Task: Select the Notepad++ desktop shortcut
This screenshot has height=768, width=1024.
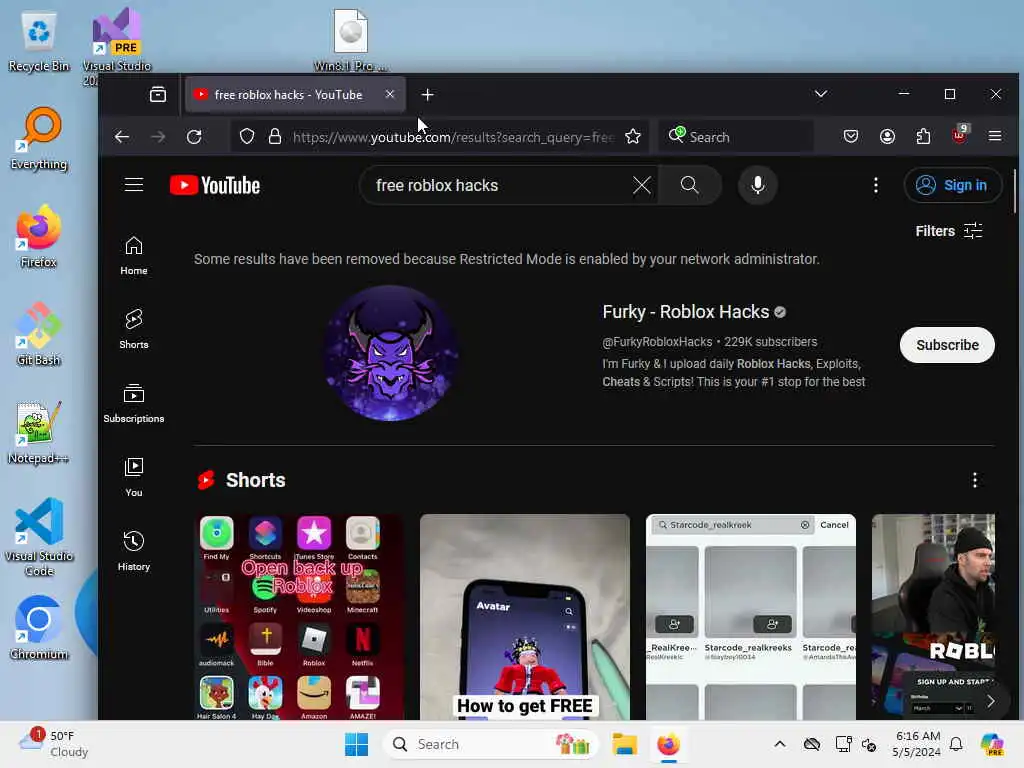Action: [x=39, y=432]
